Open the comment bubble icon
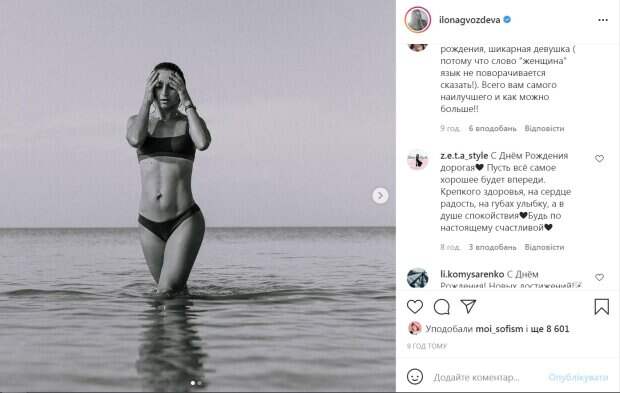This screenshot has height=393, width=620. pyautogui.click(x=442, y=306)
